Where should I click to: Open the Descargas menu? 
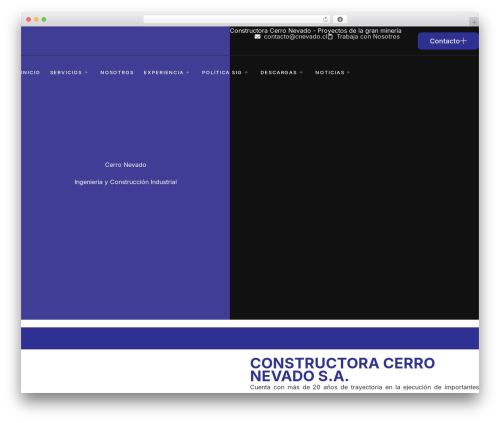pyautogui.click(x=278, y=72)
